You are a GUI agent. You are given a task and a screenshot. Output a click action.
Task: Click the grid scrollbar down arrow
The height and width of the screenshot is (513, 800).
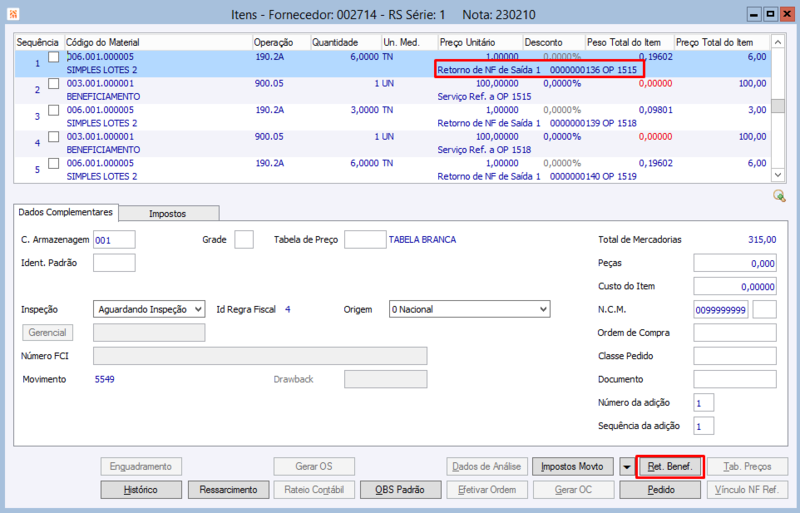(778, 175)
